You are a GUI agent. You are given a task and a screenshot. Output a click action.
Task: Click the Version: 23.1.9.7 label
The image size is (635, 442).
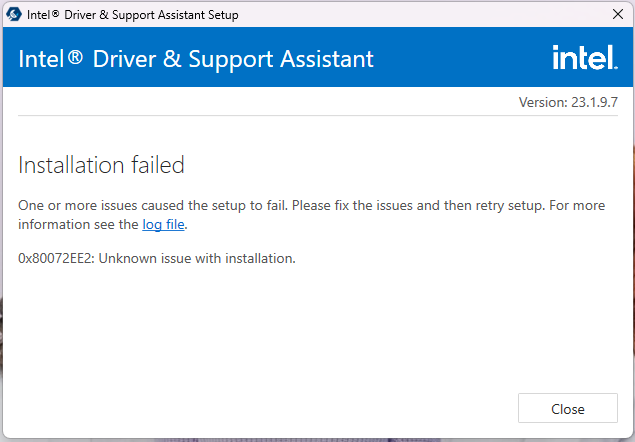568,102
